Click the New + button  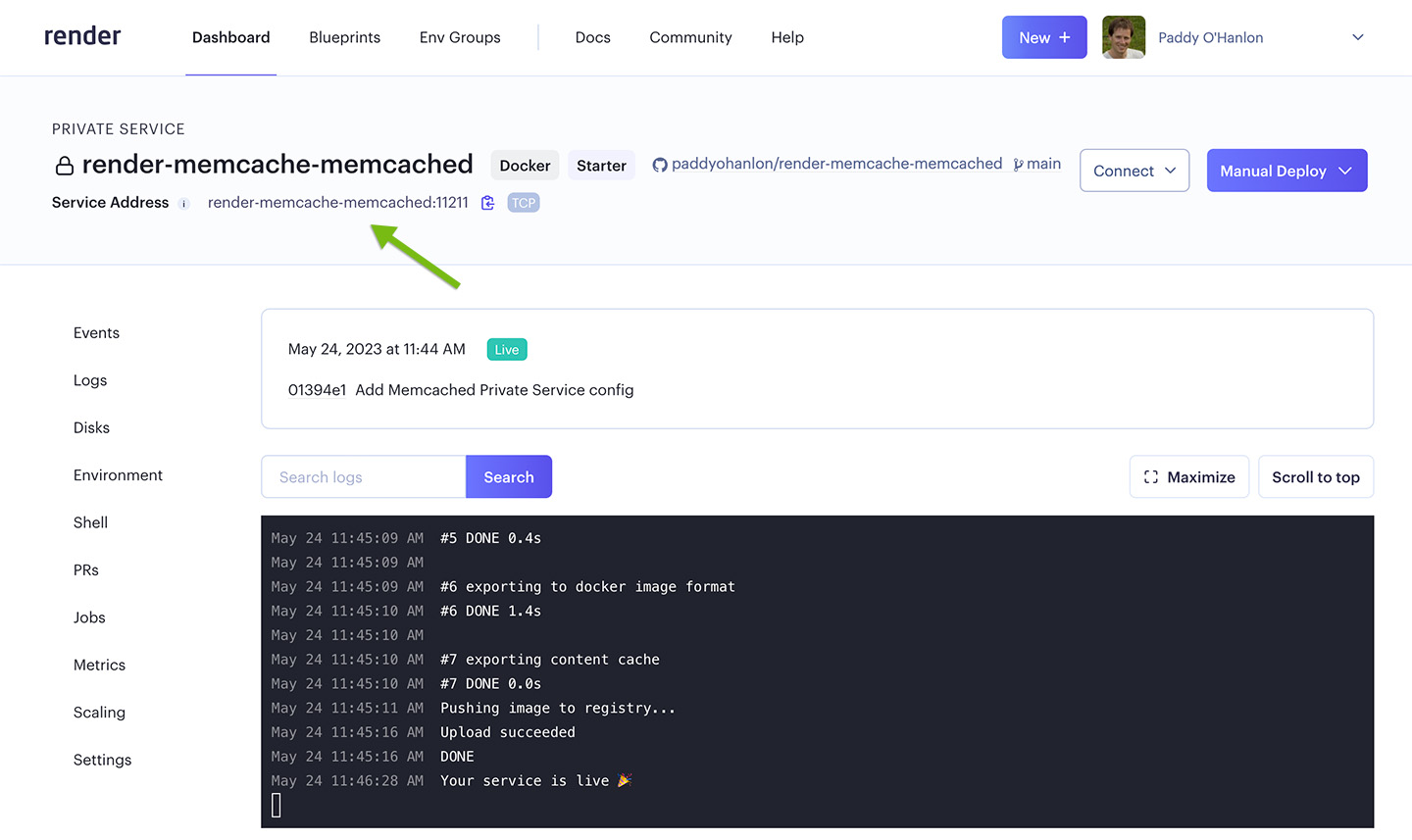[x=1044, y=37]
